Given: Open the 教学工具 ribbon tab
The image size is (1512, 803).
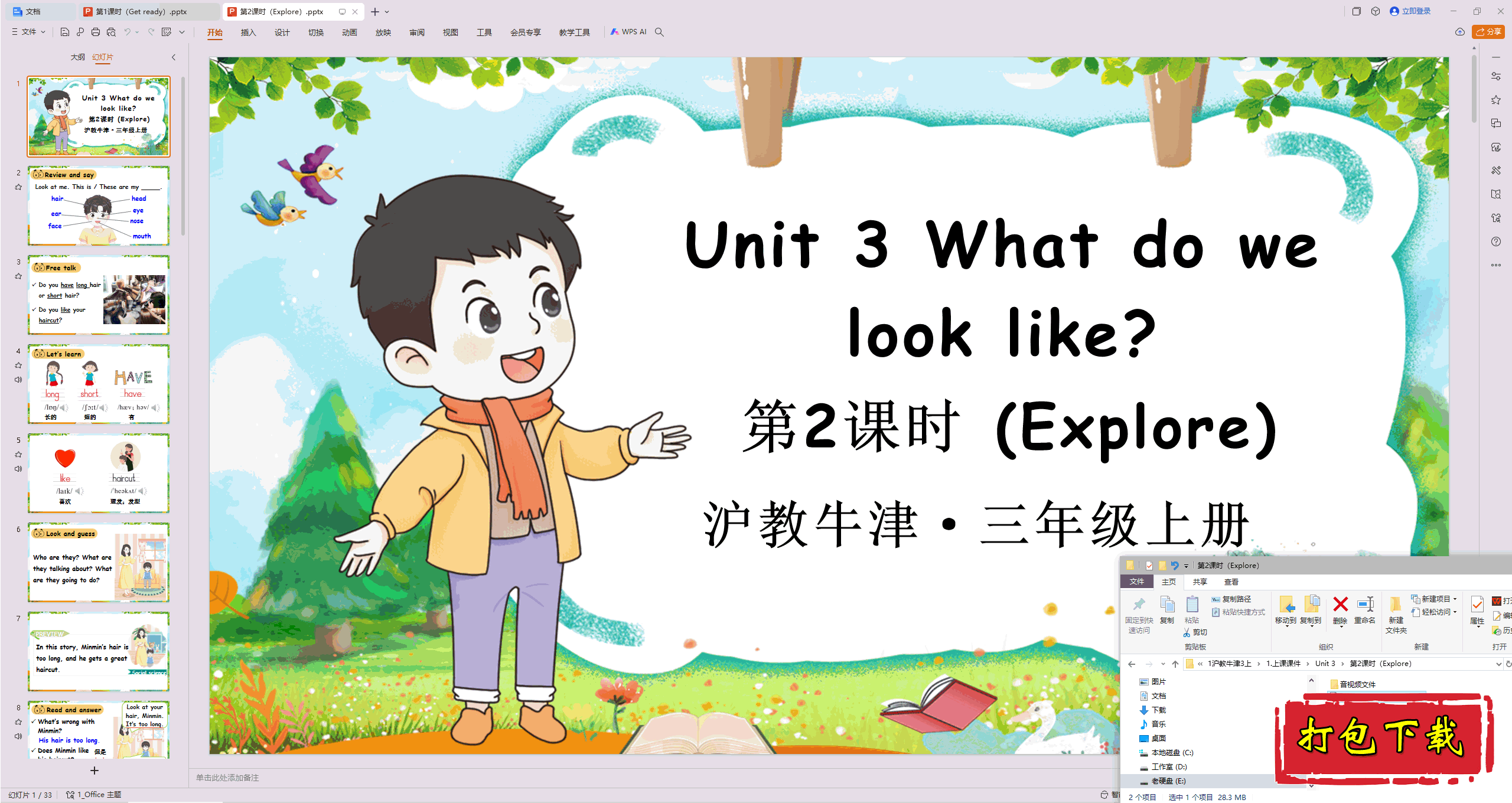Looking at the screenshot, I should [x=574, y=32].
